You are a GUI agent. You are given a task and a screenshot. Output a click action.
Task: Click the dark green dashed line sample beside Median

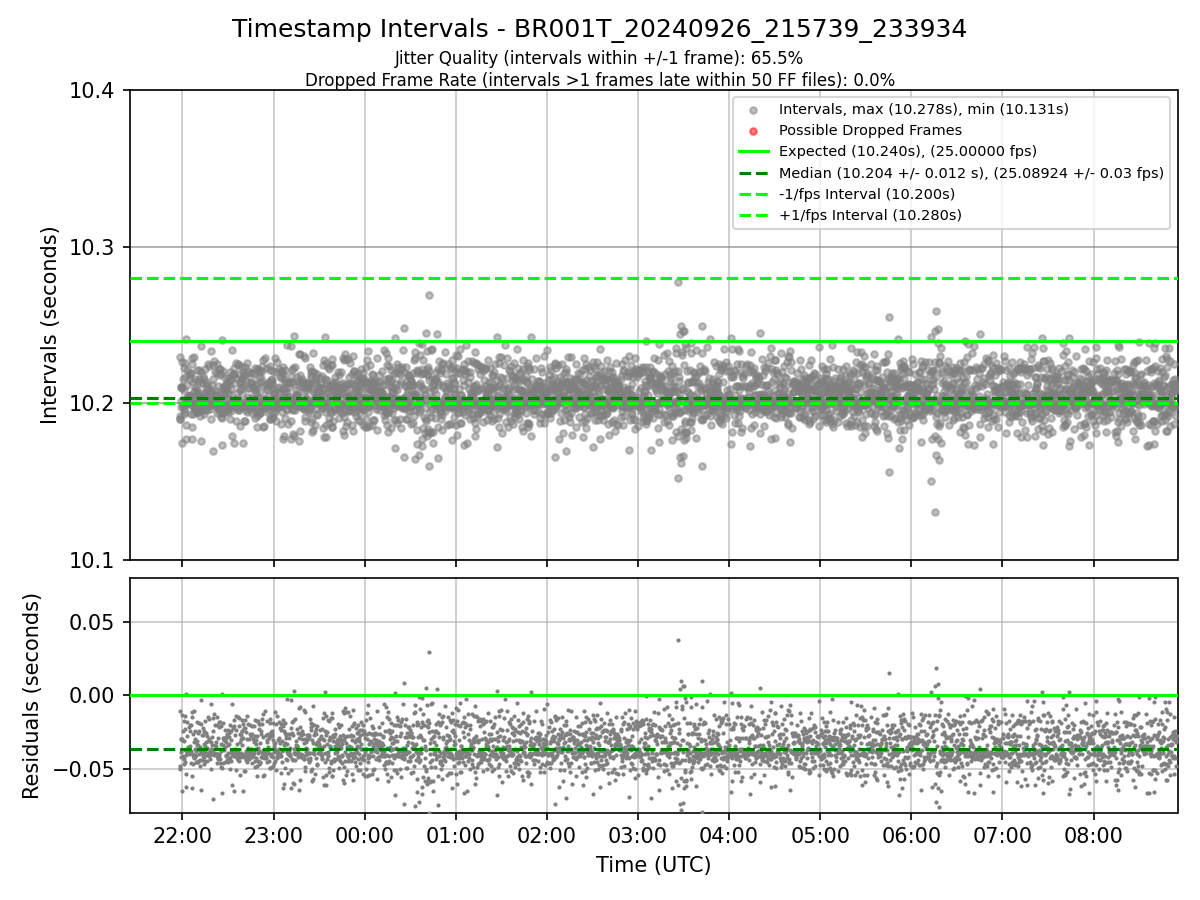(754, 173)
